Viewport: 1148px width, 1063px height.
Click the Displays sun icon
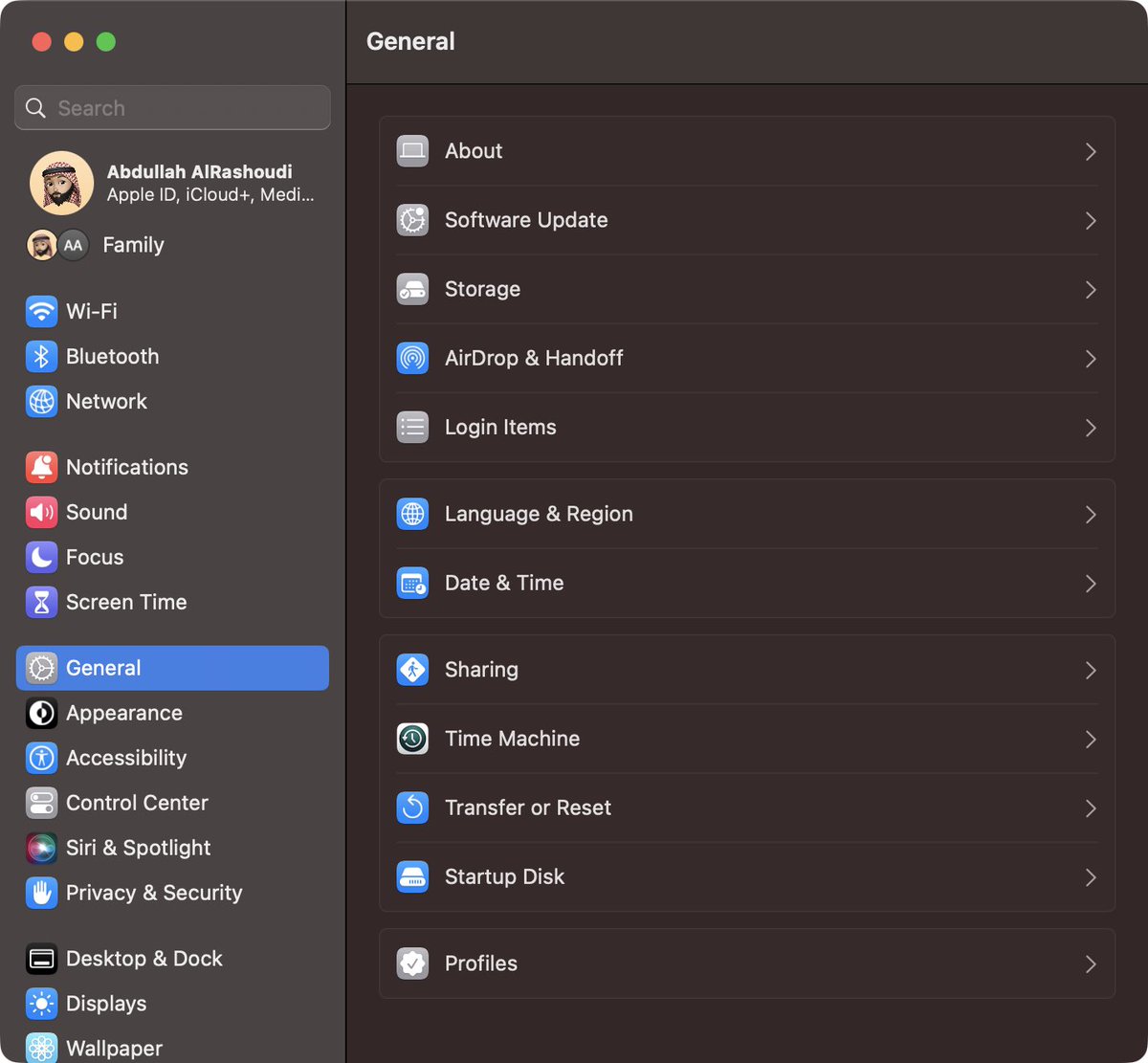[41, 1004]
